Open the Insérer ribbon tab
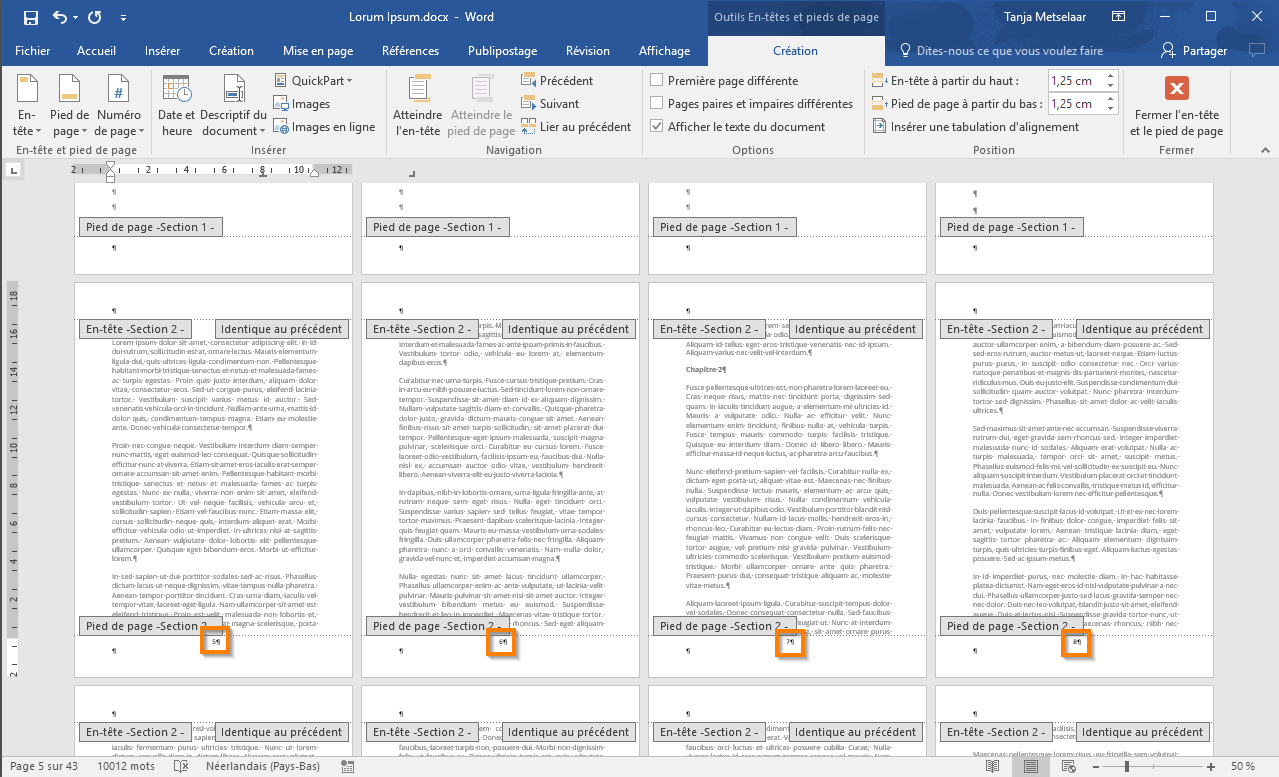This screenshot has height=777, width=1279. click(163, 51)
